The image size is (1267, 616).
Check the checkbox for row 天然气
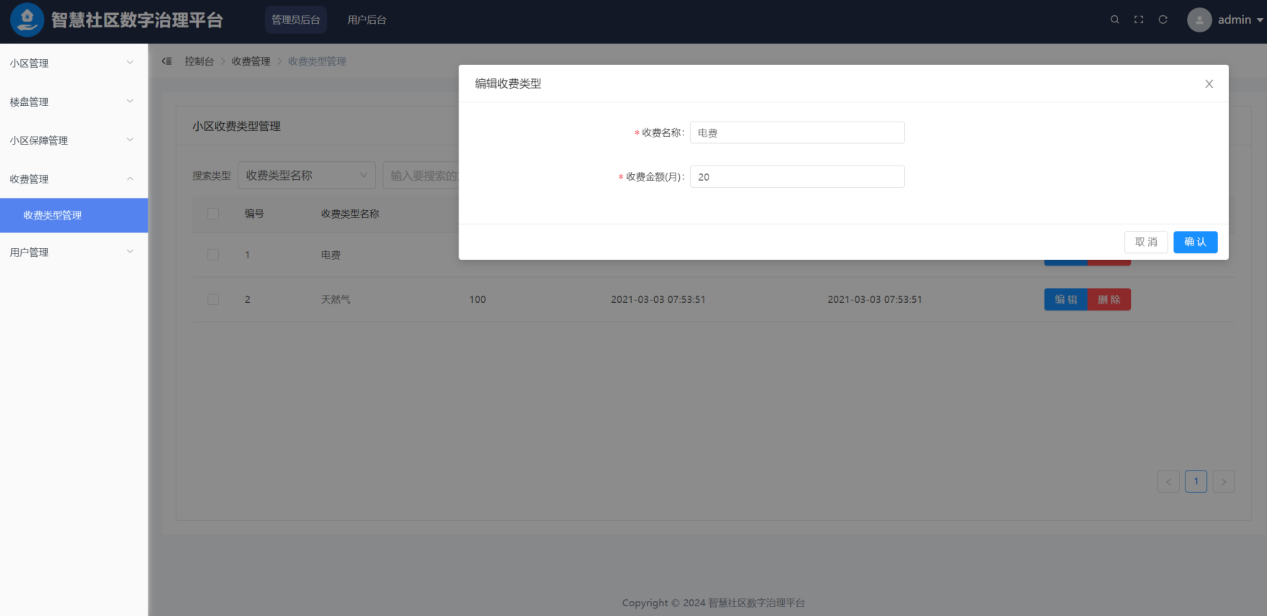[x=212, y=299]
